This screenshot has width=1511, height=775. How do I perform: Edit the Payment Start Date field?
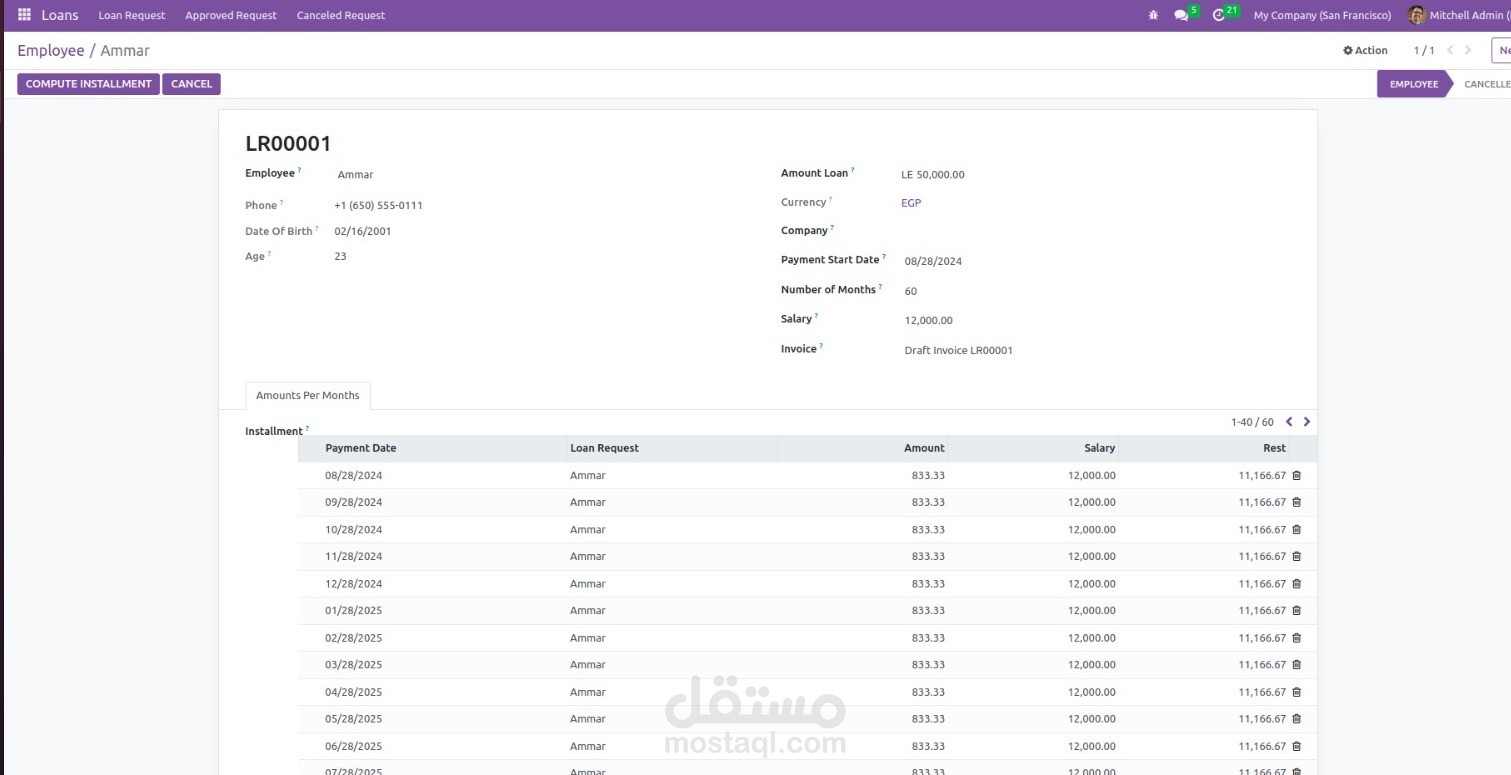(x=933, y=262)
